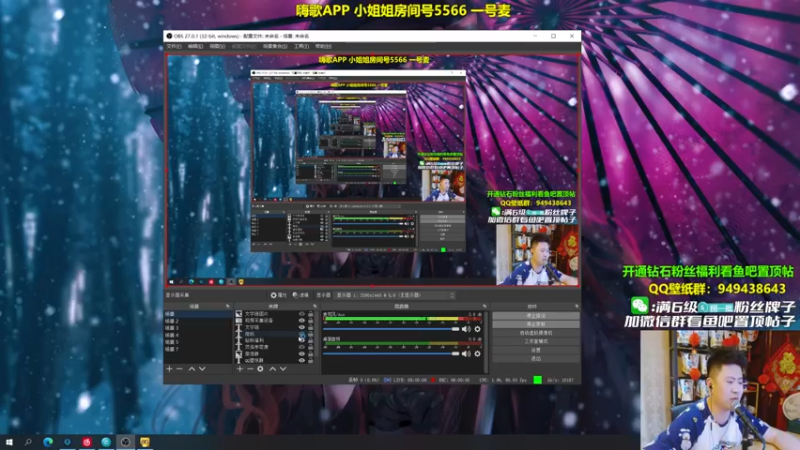Image resolution: width=800 pixels, height=450 pixels.
Task: Open source properties gear in Sources toolbar
Action: click(x=260, y=369)
